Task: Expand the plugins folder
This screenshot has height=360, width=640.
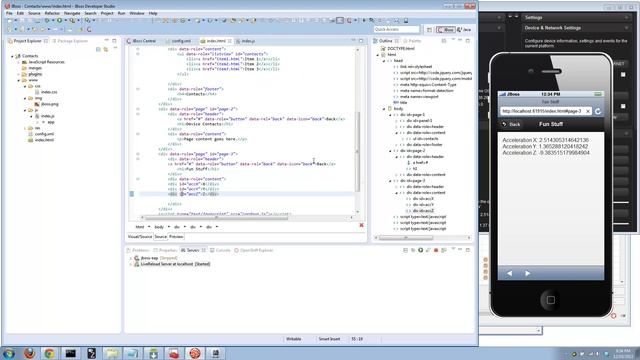Action: (19, 74)
